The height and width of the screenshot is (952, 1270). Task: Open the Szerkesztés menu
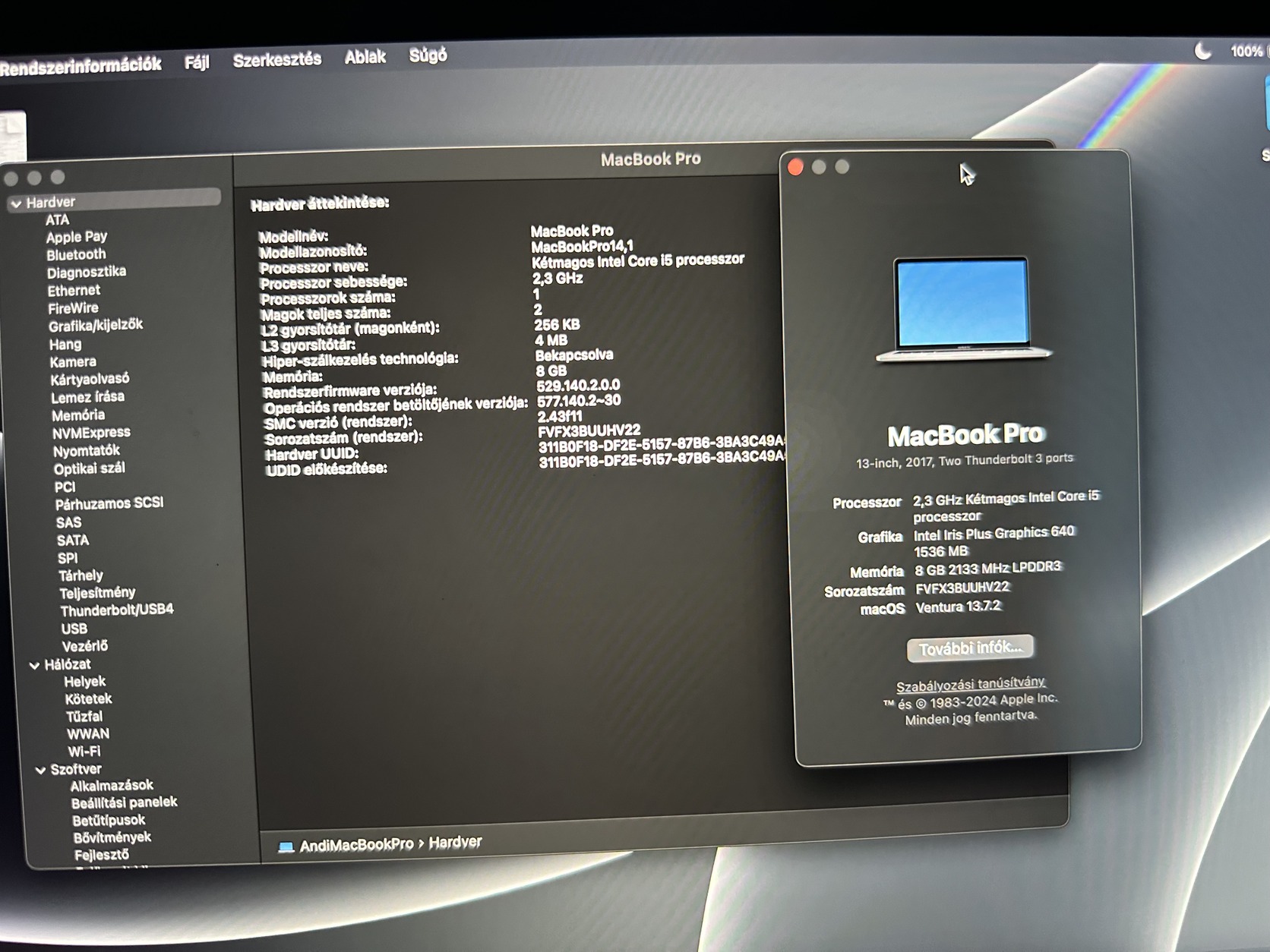click(277, 59)
